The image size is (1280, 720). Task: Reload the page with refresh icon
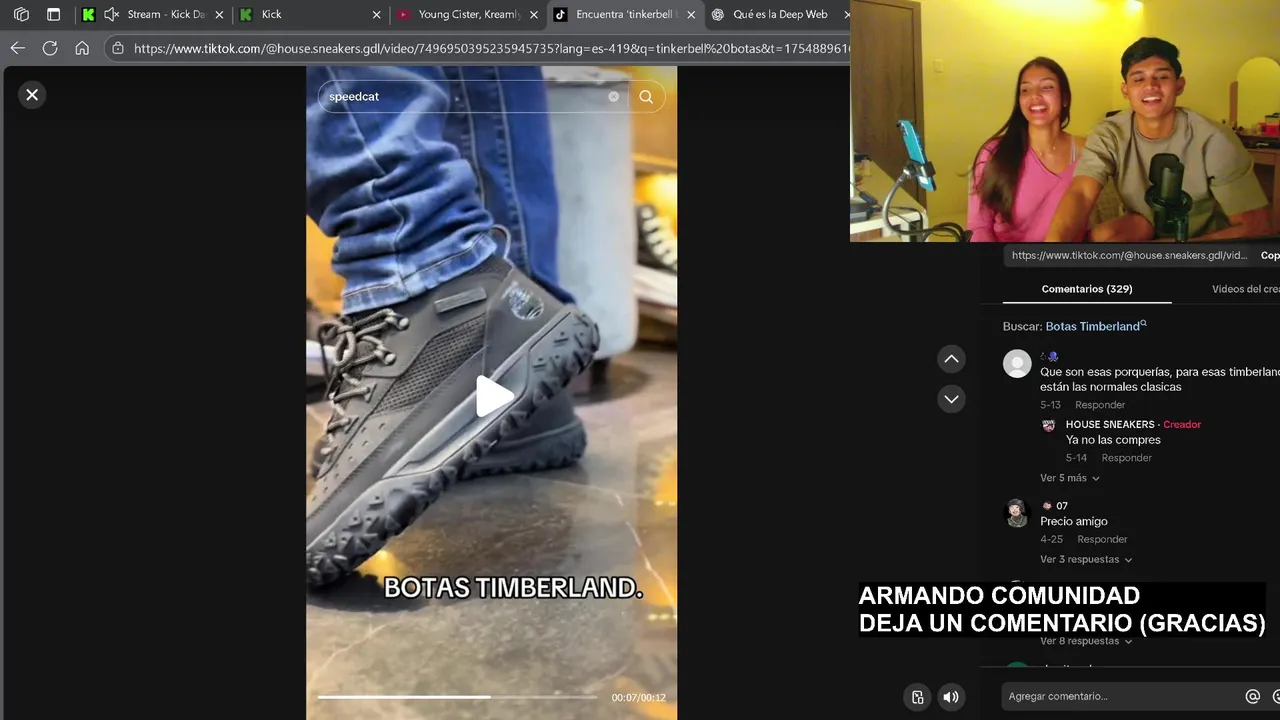[50, 48]
